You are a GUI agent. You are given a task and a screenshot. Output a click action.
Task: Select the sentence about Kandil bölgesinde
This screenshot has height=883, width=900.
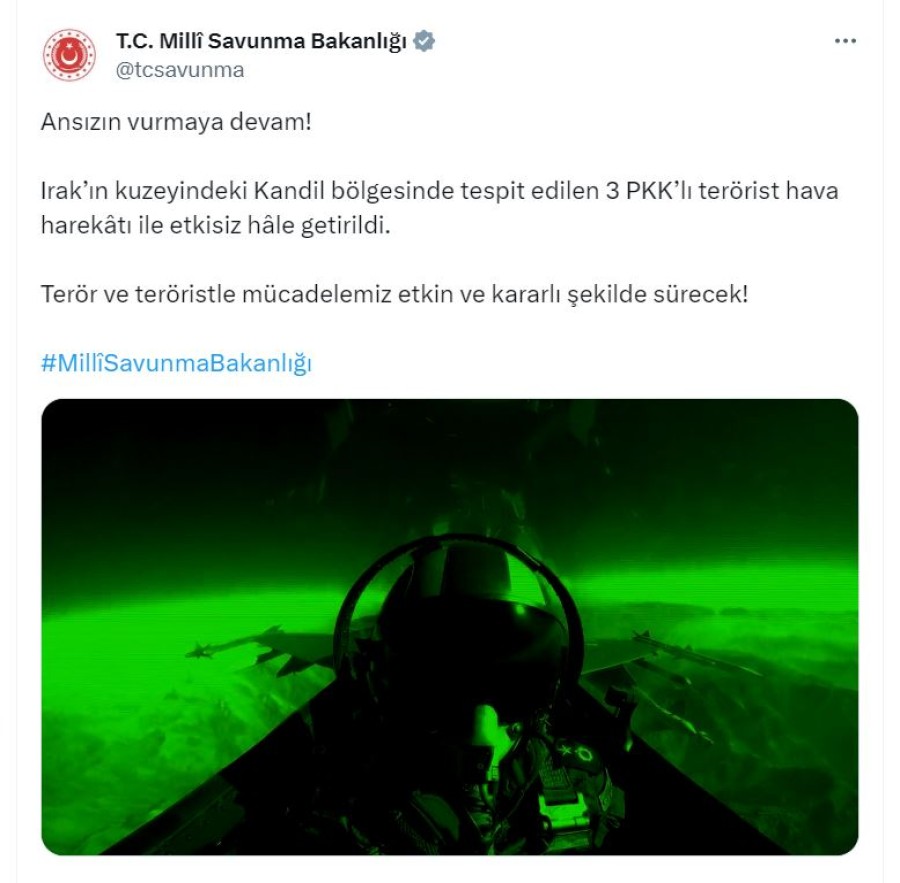click(x=439, y=208)
